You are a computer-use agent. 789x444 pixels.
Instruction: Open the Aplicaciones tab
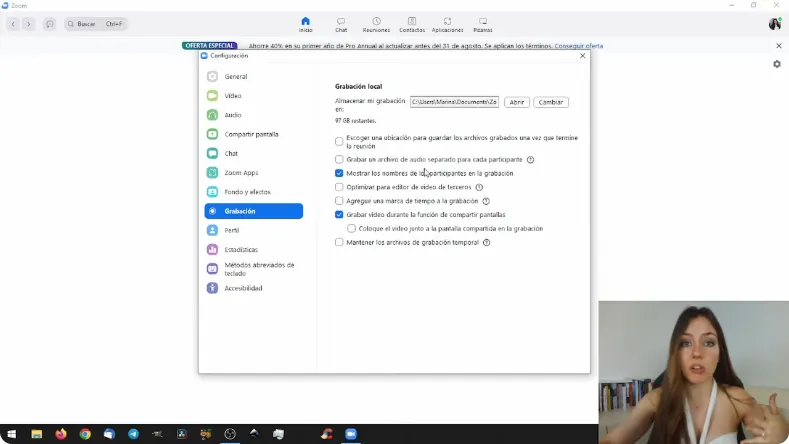pos(447,24)
